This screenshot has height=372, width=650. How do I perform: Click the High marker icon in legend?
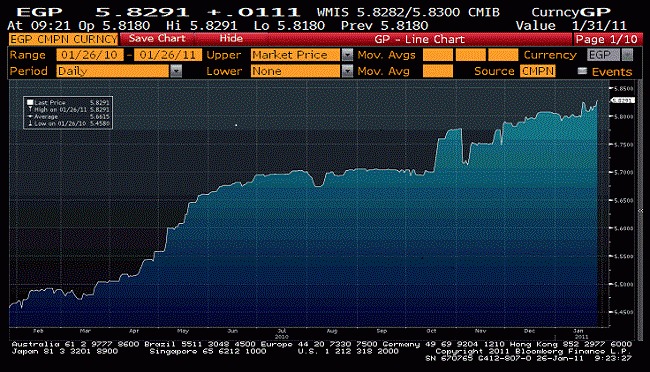tap(30, 109)
